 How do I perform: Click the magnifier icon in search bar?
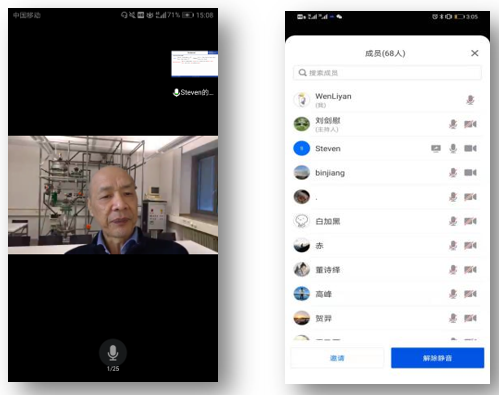pos(302,73)
